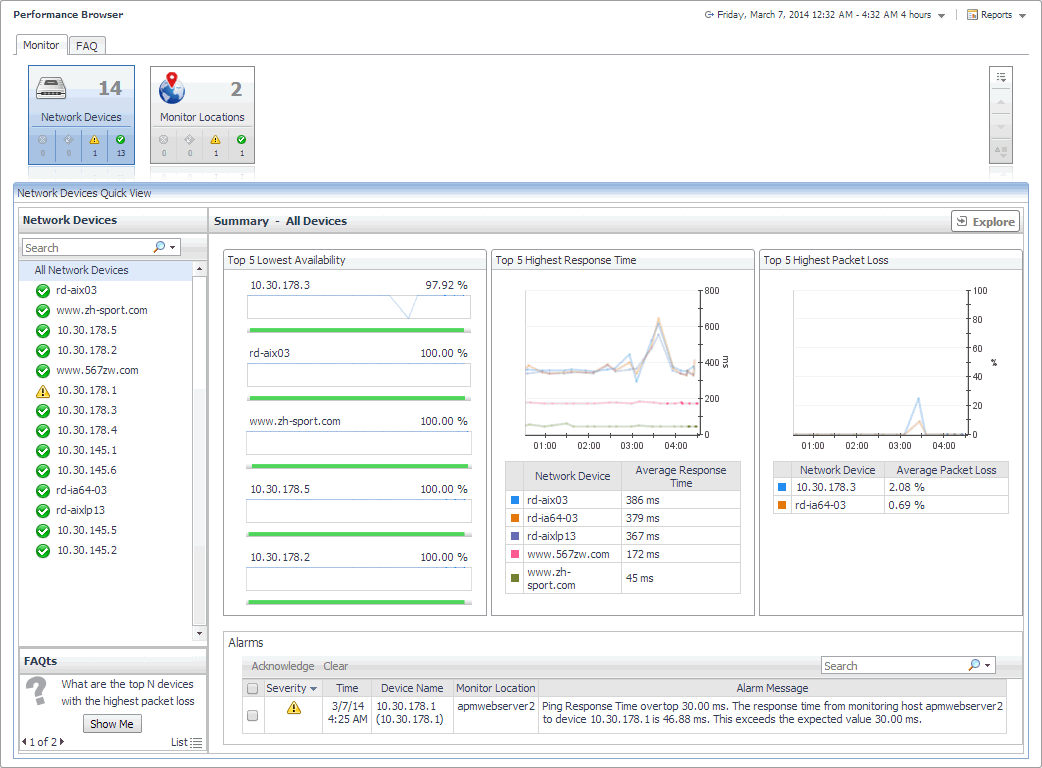This screenshot has height=768, width=1042.
Task: Click the list view icon at top right
Action: point(1001,78)
